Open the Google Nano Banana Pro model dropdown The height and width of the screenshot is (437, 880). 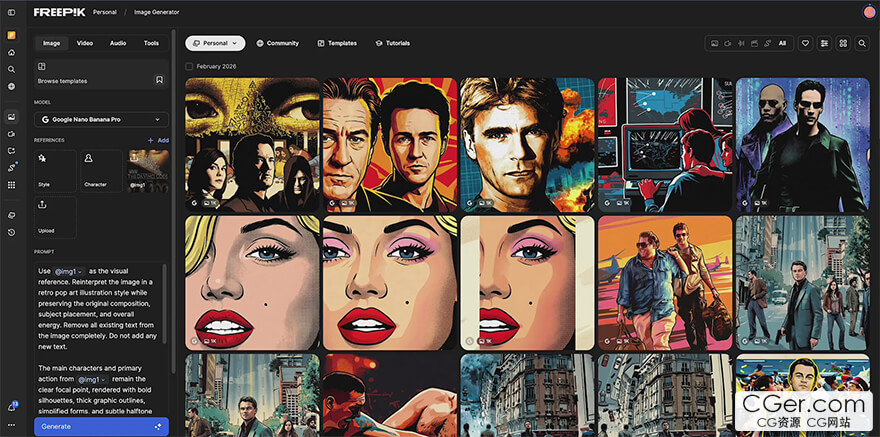click(x=101, y=119)
